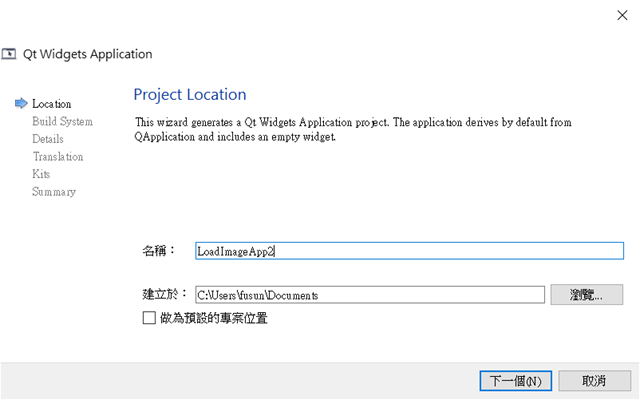Viewport: 640px width, 400px height.
Task: Select the Location step in sidebar
Action: click(x=51, y=104)
